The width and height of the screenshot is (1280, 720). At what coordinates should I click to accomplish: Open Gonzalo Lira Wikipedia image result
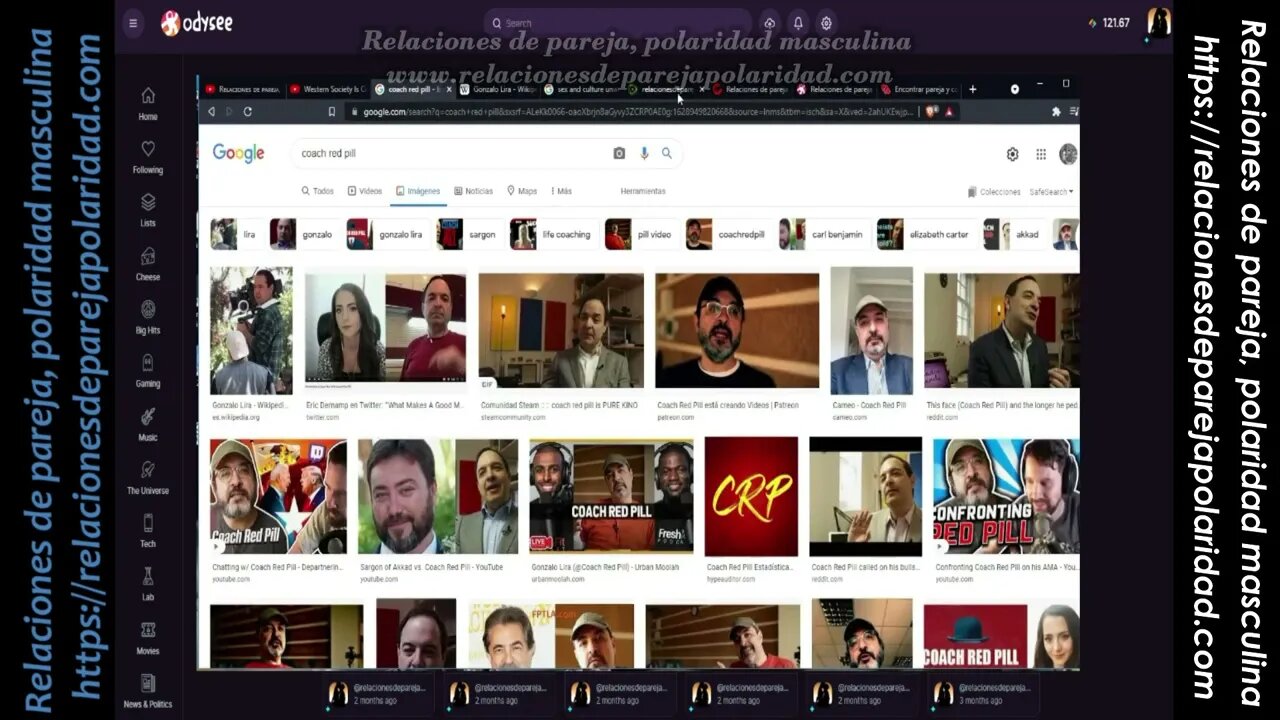(x=251, y=330)
